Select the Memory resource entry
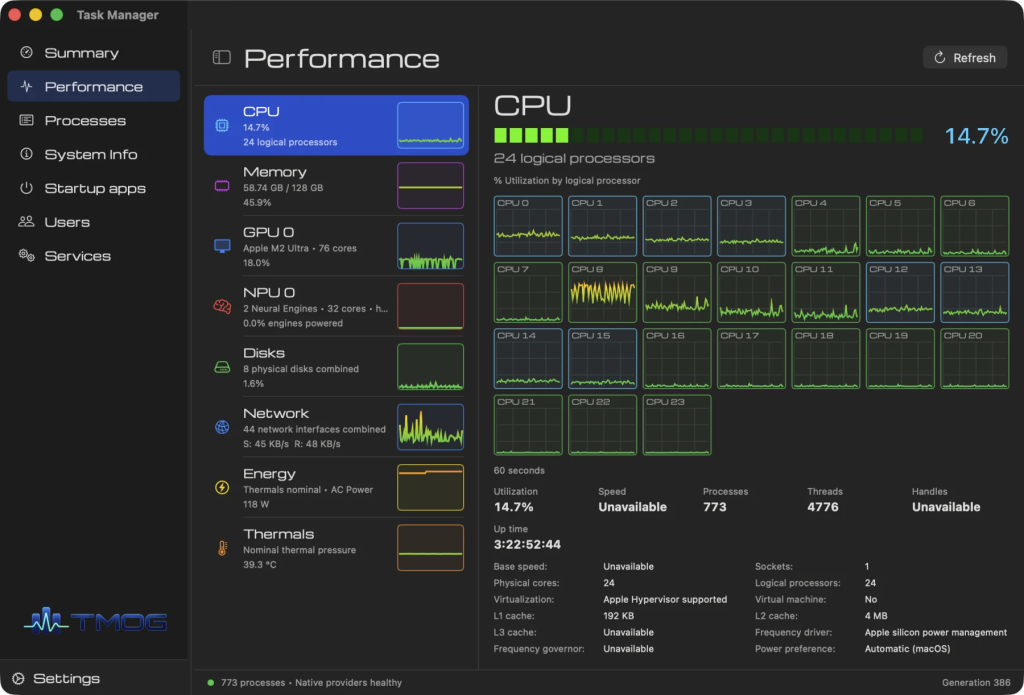1024x695 pixels. pyautogui.click(x=336, y=186)
